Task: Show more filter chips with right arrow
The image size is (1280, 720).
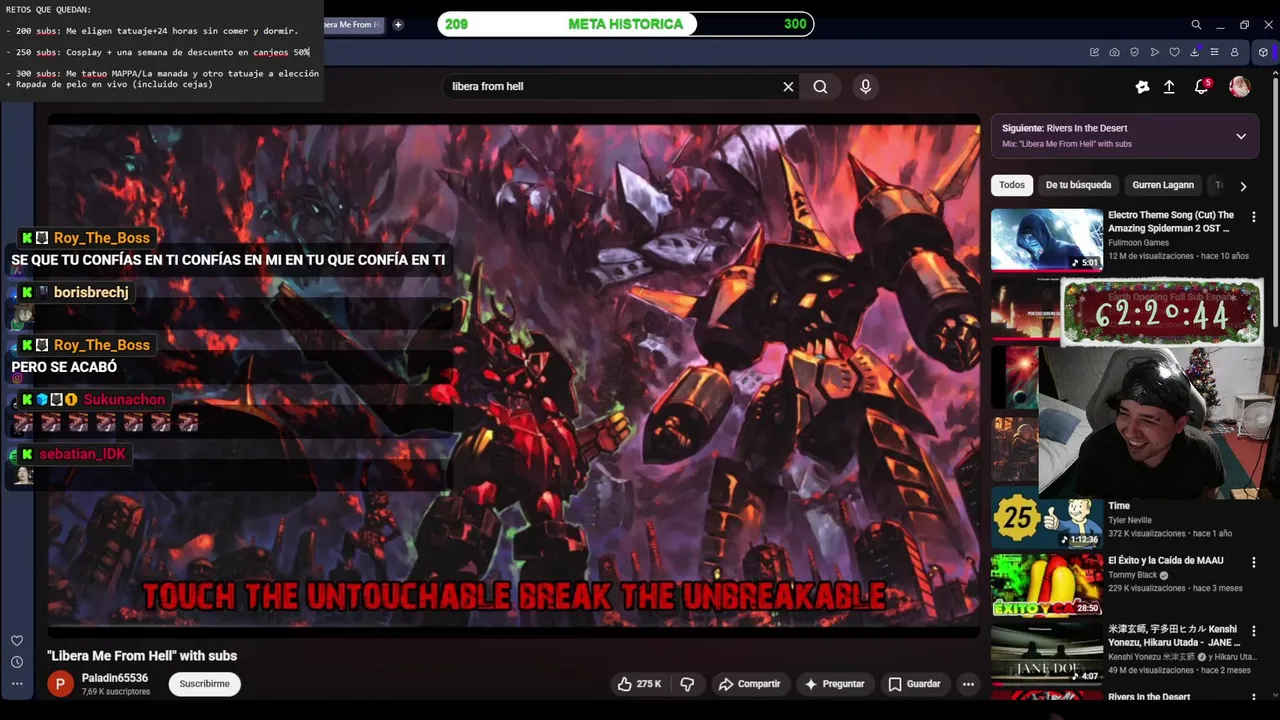Action: (1243, 186)
